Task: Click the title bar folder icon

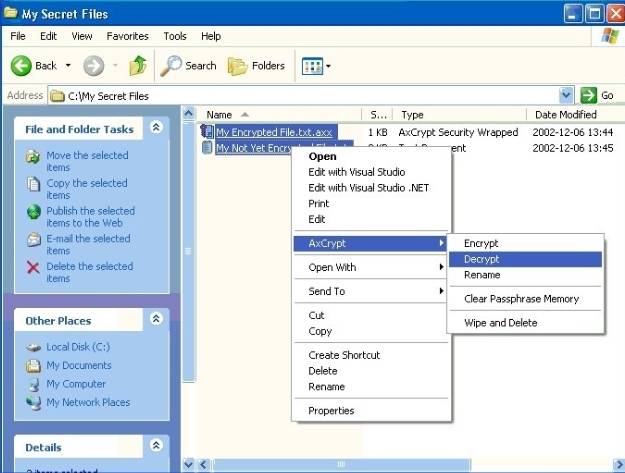Action: (10, 13)
